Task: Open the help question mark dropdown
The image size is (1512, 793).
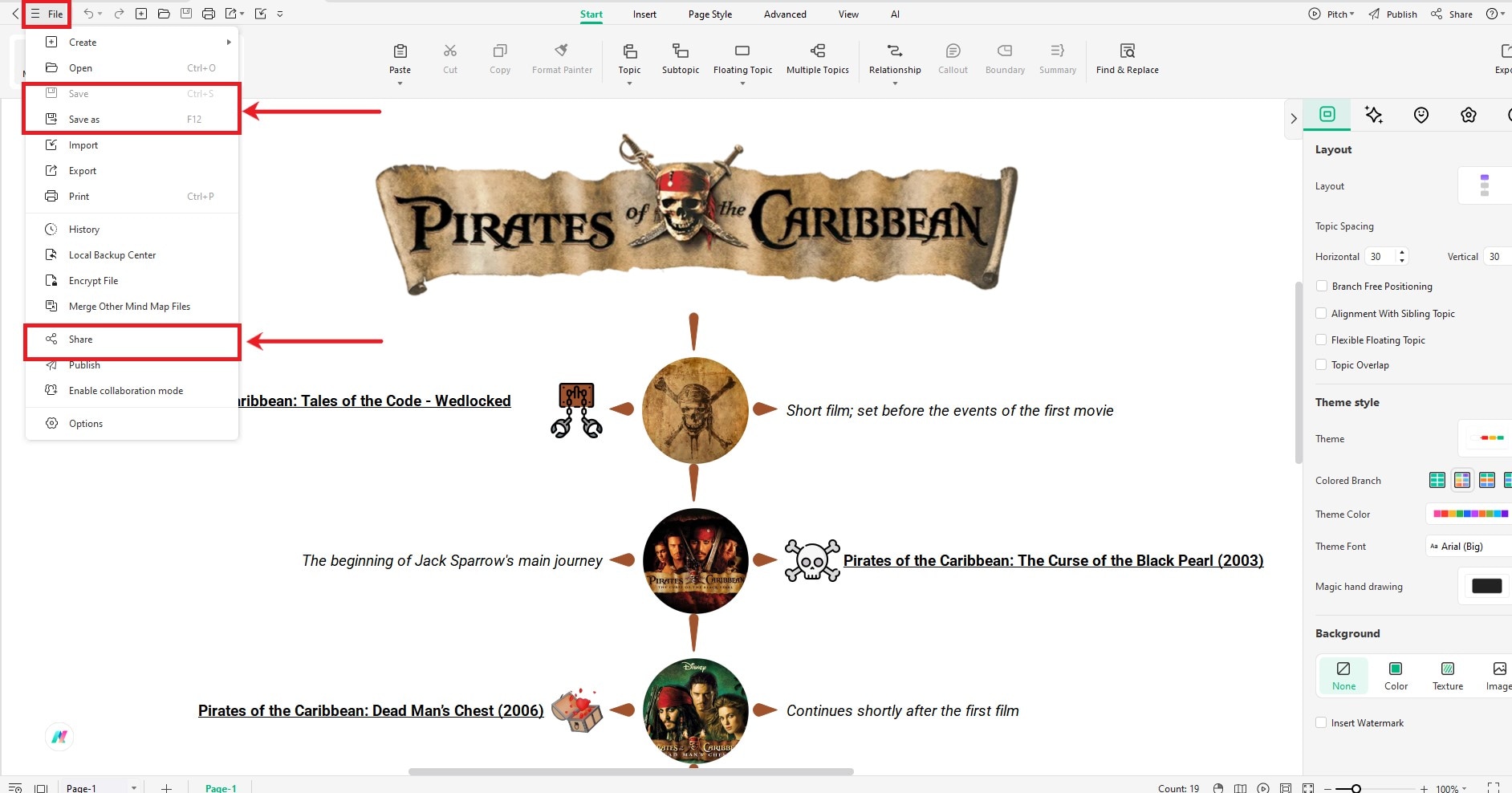Action: [1495, 14]
